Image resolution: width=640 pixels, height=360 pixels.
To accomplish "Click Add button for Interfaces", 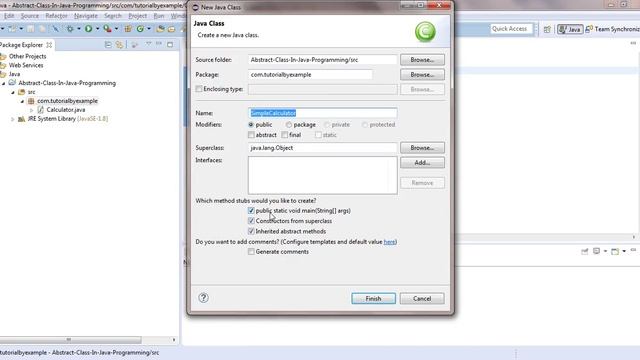I will pyautogui.click(x=422, y=162).
